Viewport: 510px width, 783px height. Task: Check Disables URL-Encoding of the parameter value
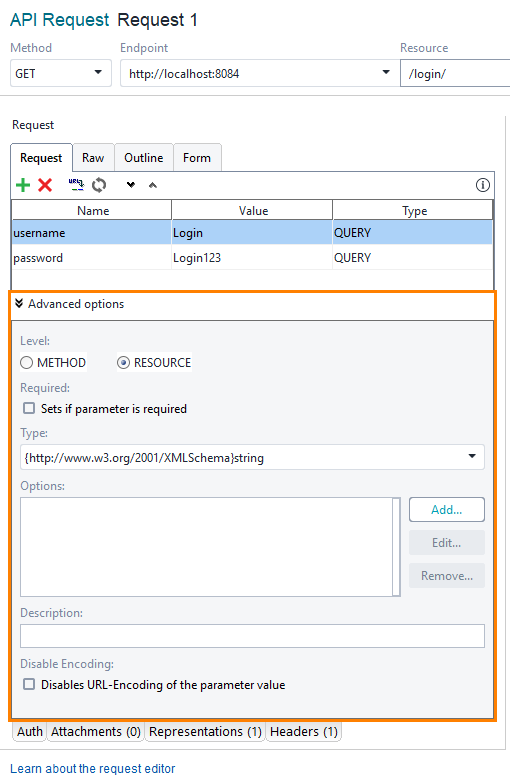point(29,684)
